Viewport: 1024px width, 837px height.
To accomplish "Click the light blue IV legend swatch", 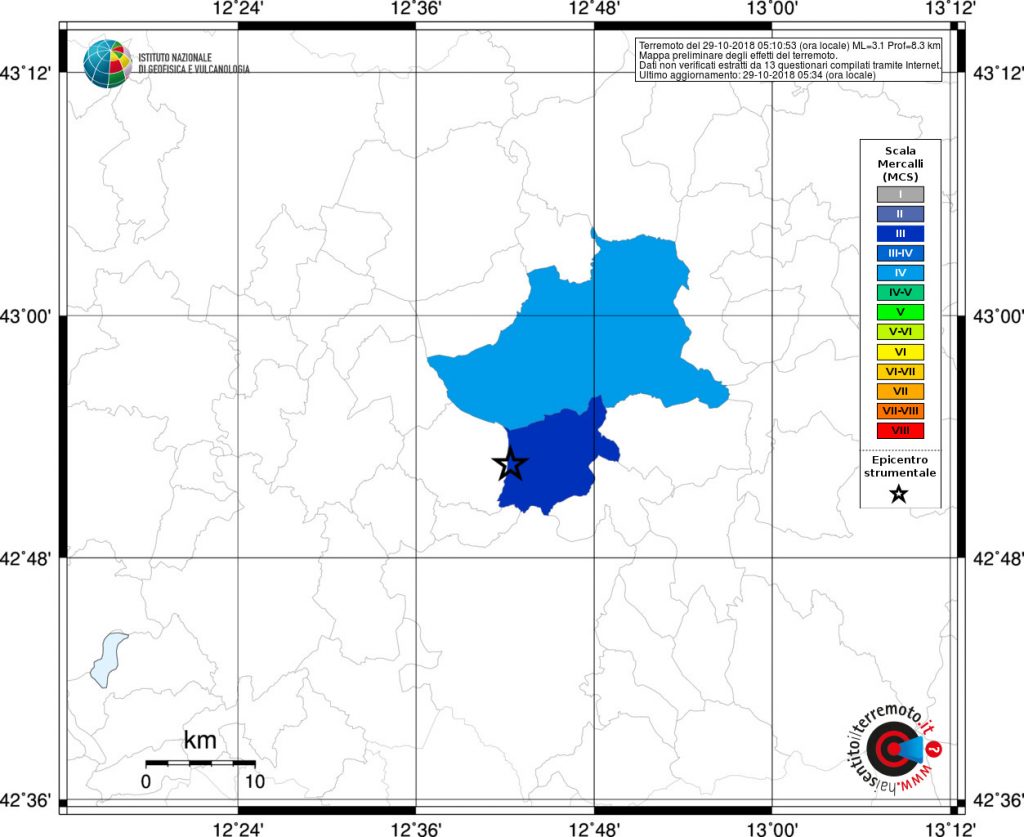I will click(x=899, y=272).
